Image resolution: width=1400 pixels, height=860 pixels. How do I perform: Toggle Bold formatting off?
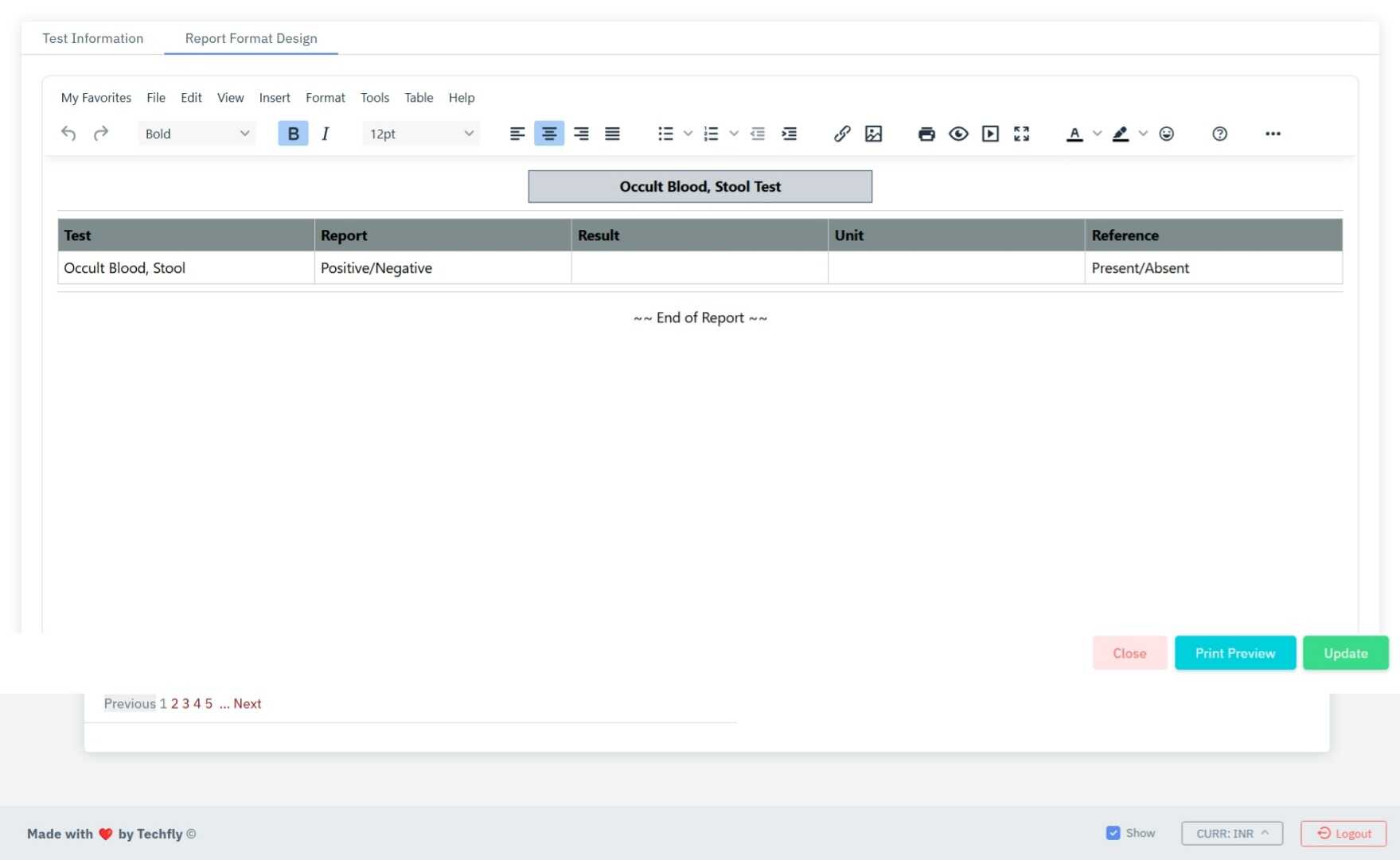293,133
